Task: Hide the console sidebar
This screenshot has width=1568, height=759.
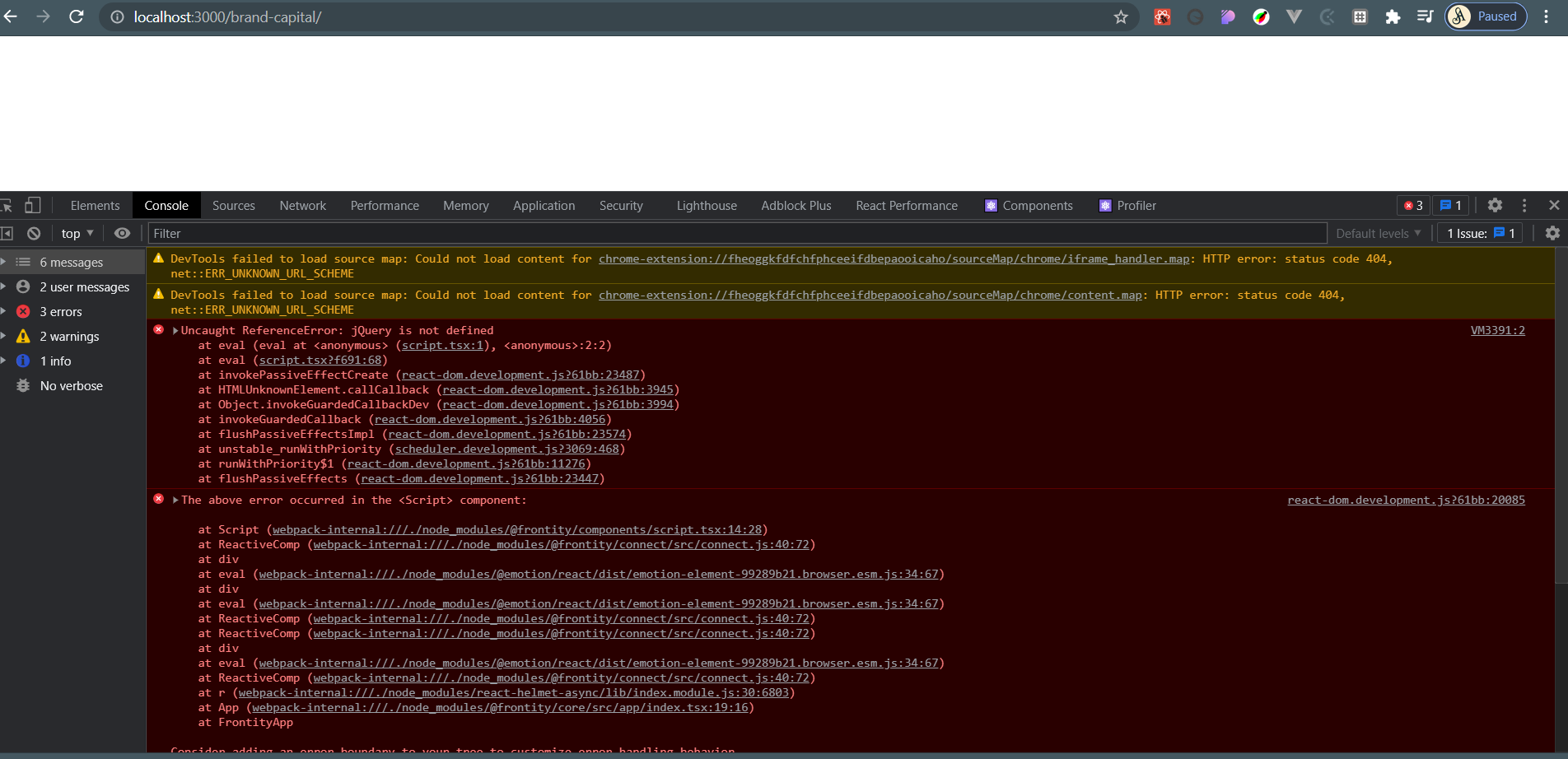Action: (7, 234)
